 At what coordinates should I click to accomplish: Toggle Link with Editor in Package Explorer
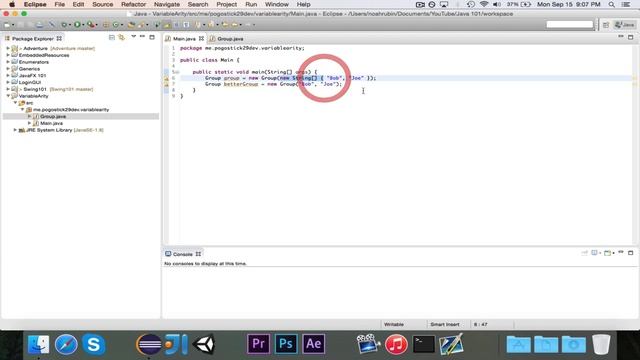pos(122,38)
